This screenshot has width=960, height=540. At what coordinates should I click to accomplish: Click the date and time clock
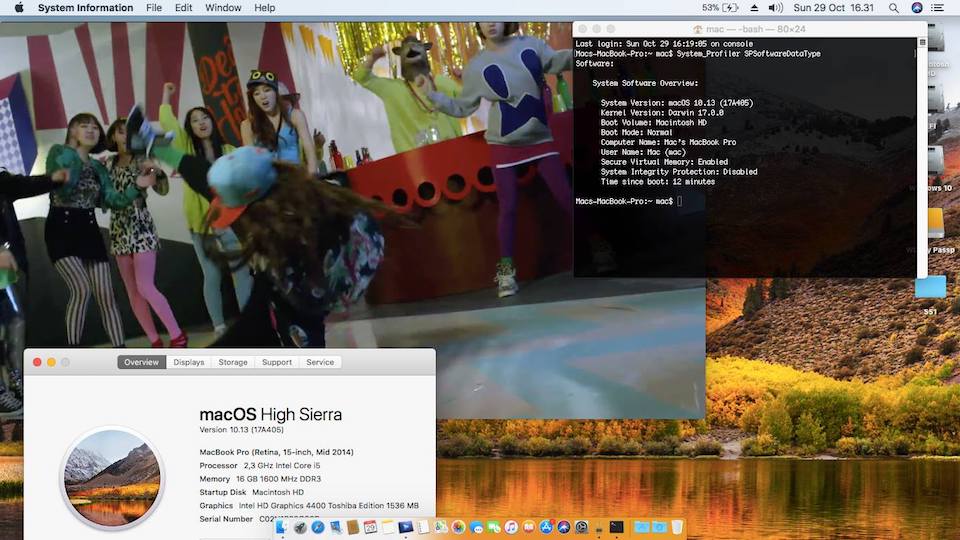coord(833,8)
